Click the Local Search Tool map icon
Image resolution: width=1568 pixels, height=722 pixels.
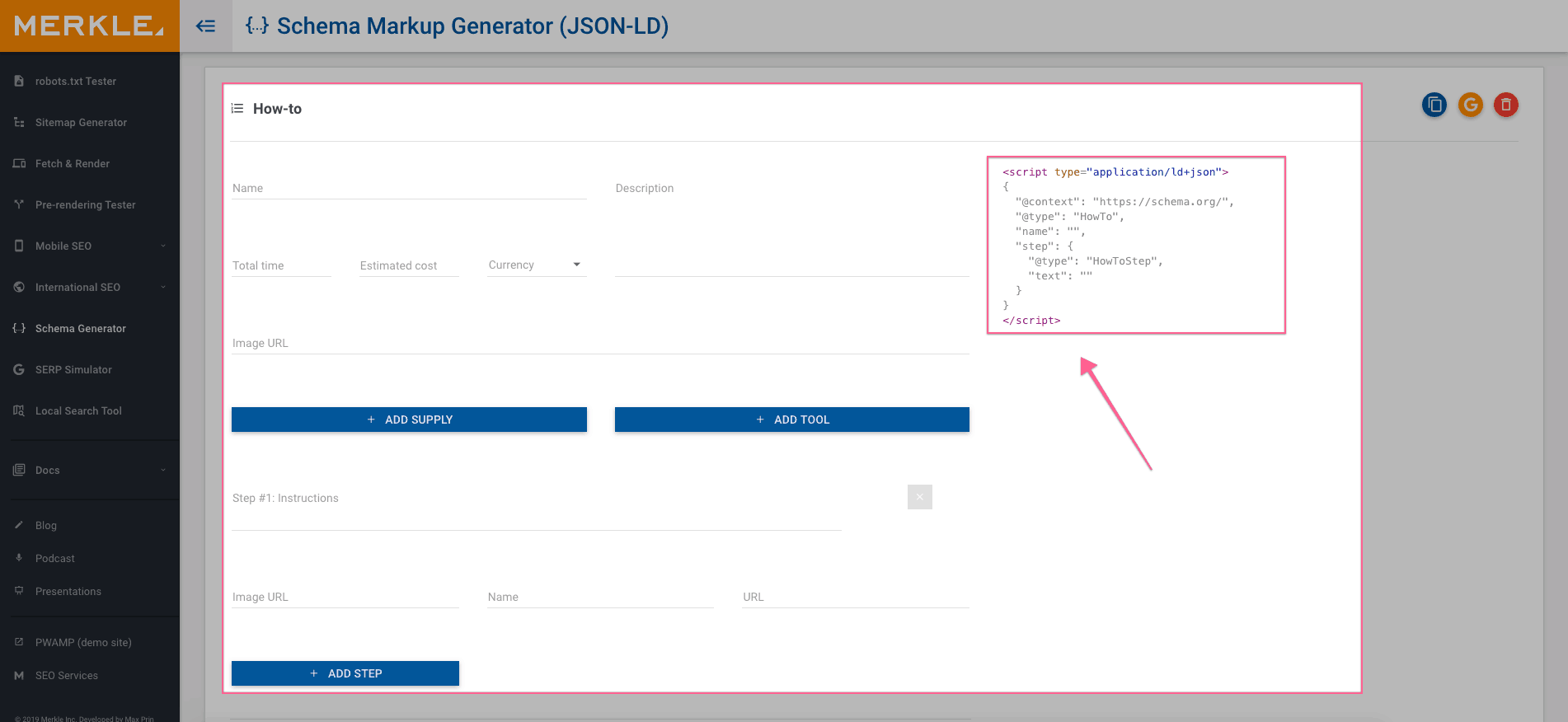pyautogui.click(x=19, y=410)
